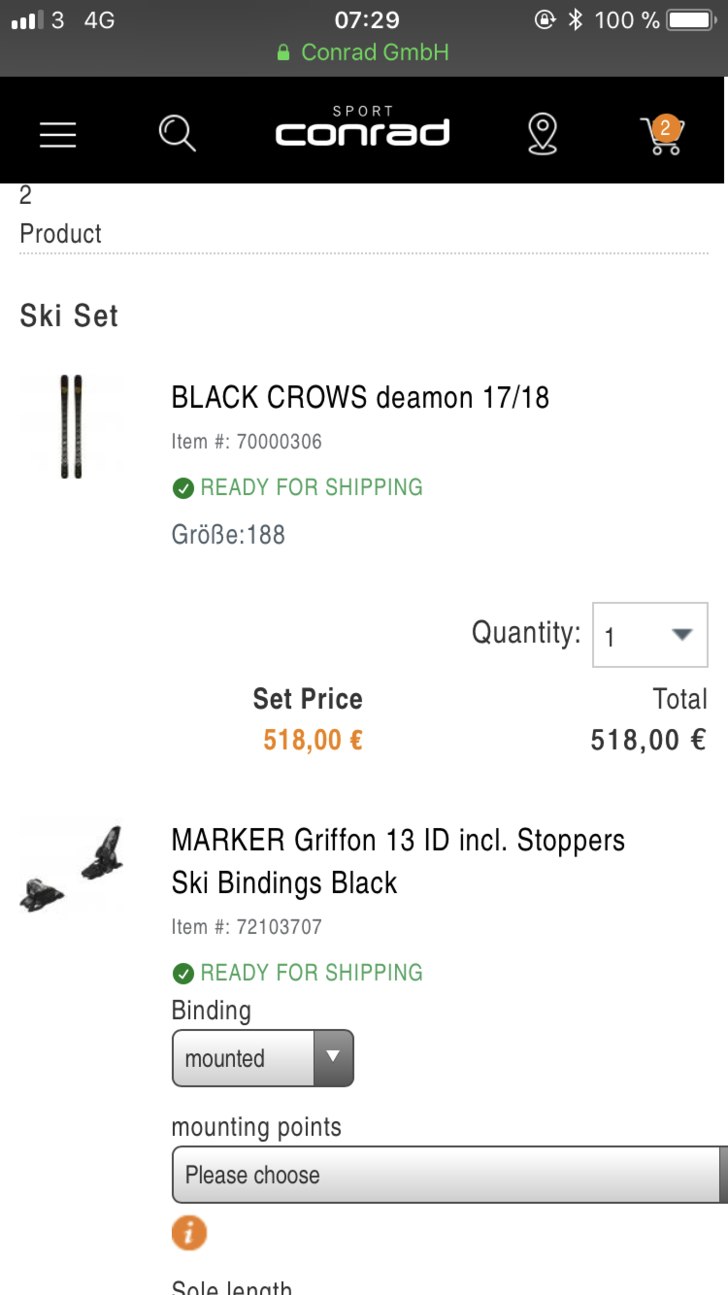This screenshot has height=1295, width=728.
Task: Tap the Ski Set section heading
Action: pos(69,316)
